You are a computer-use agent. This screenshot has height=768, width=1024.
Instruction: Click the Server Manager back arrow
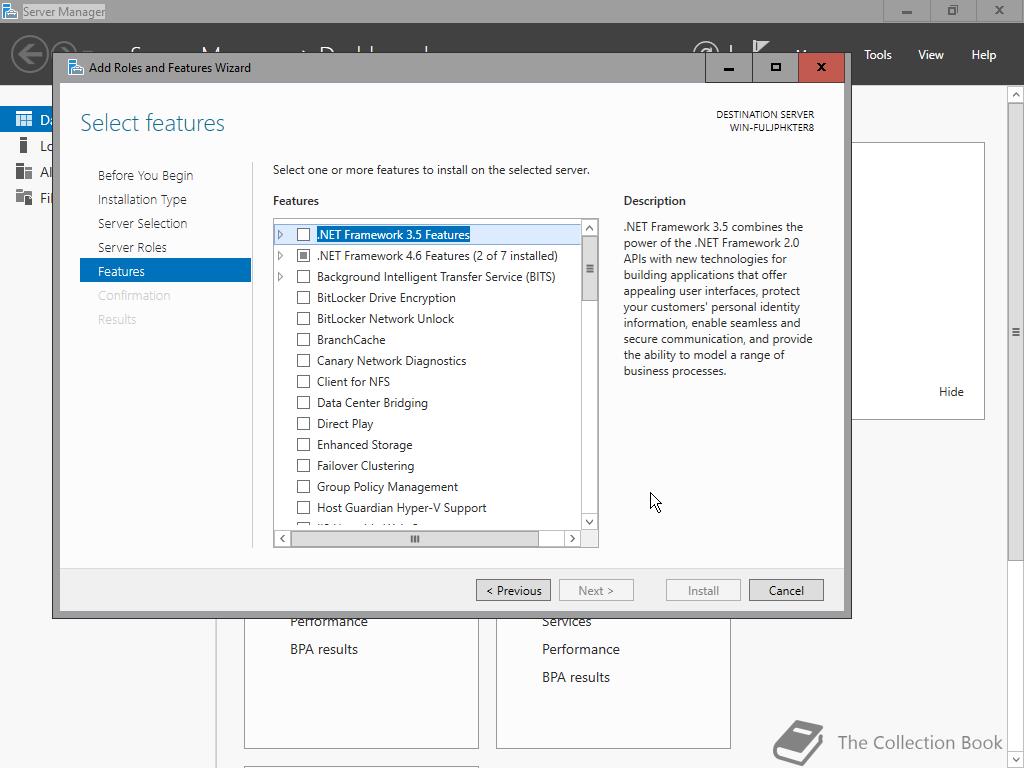[x=29, y=54]
